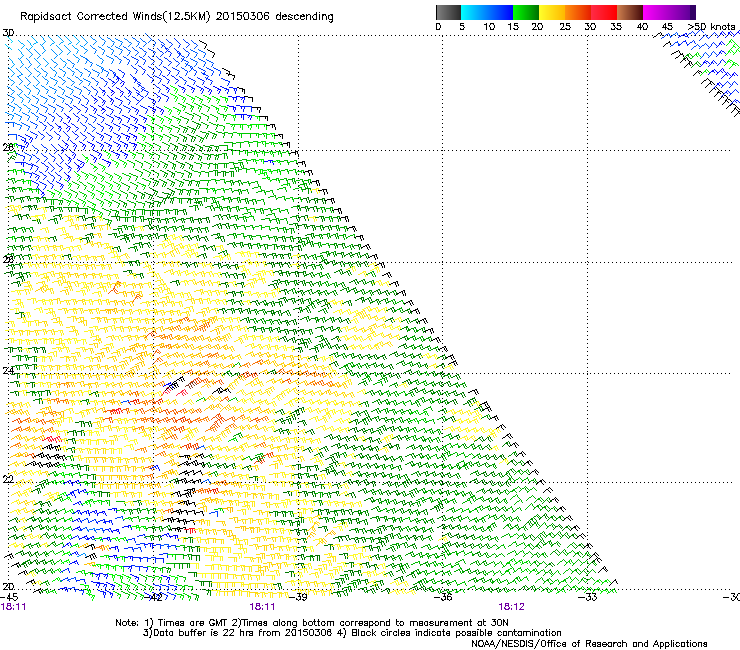Select the blue 10-15 knots legend swatch

tap(500, 12)
